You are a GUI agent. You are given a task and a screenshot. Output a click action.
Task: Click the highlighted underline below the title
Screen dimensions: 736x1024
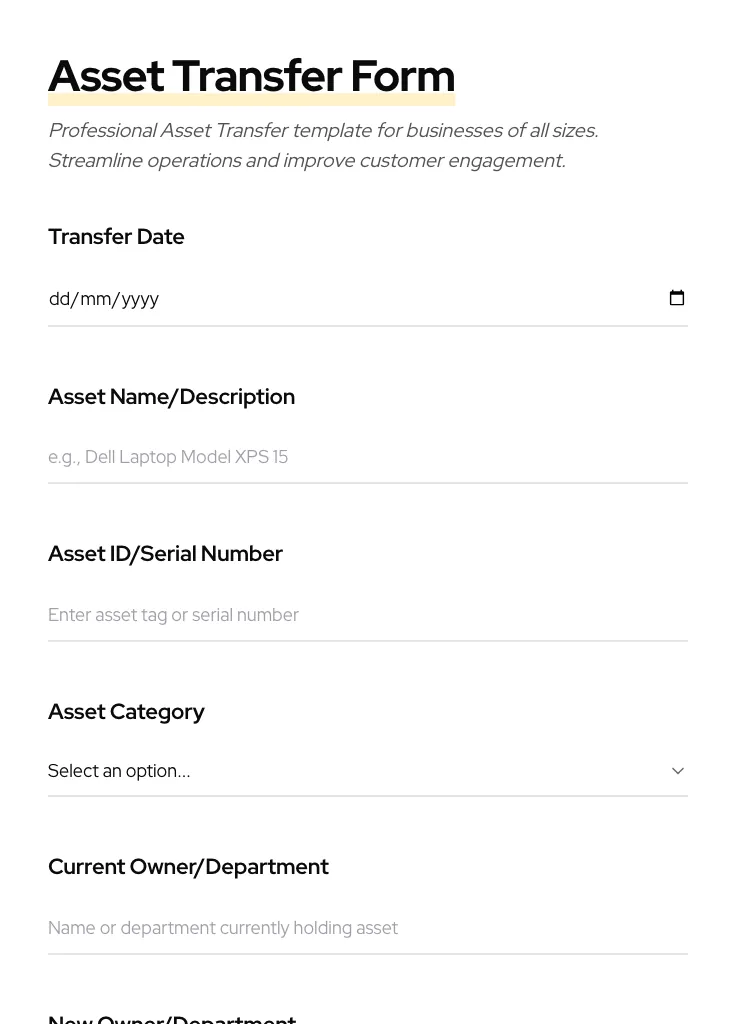(x=251, y=99)
